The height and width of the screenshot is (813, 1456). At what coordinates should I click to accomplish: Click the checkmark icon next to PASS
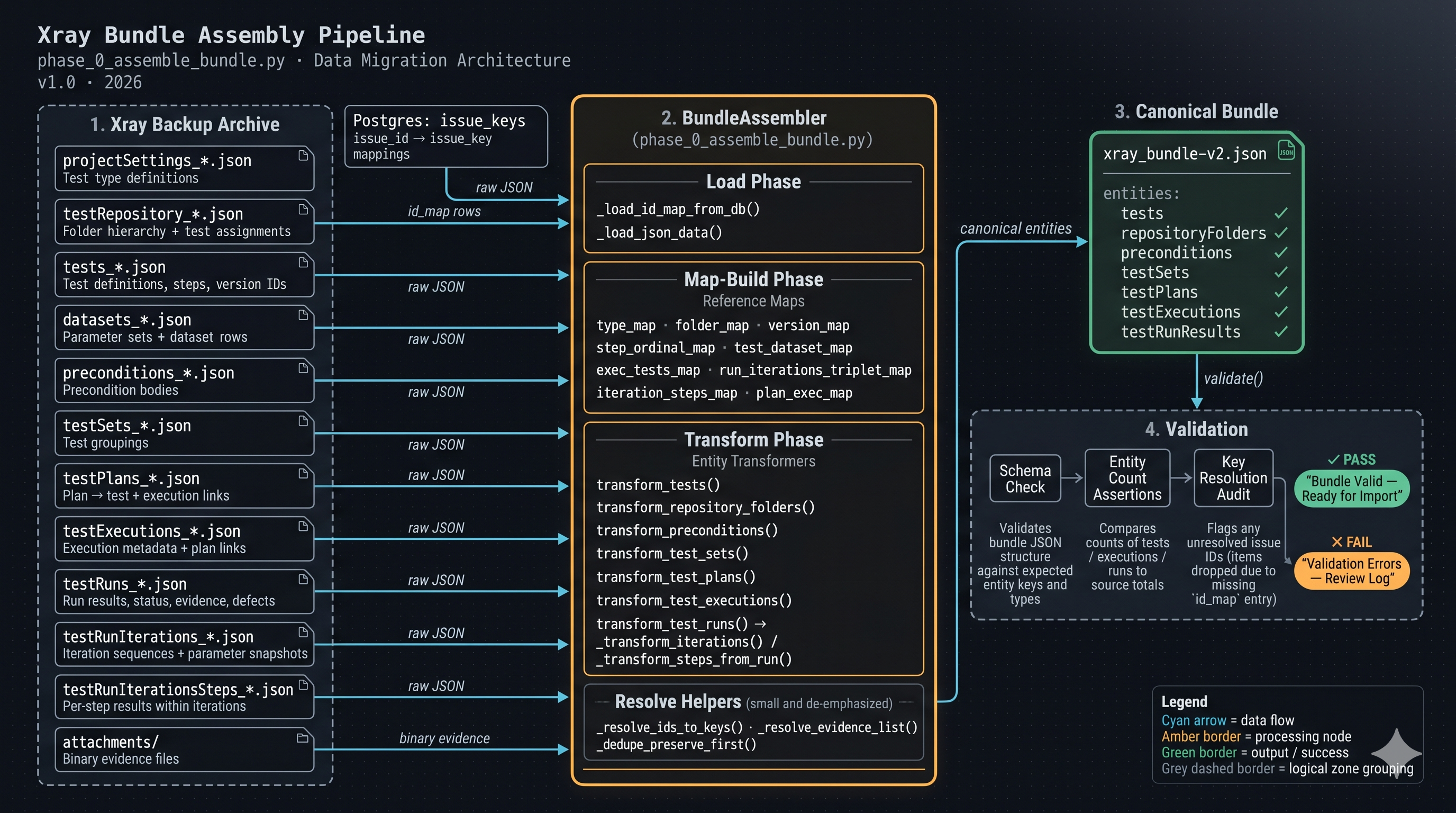click(1333, 459)
